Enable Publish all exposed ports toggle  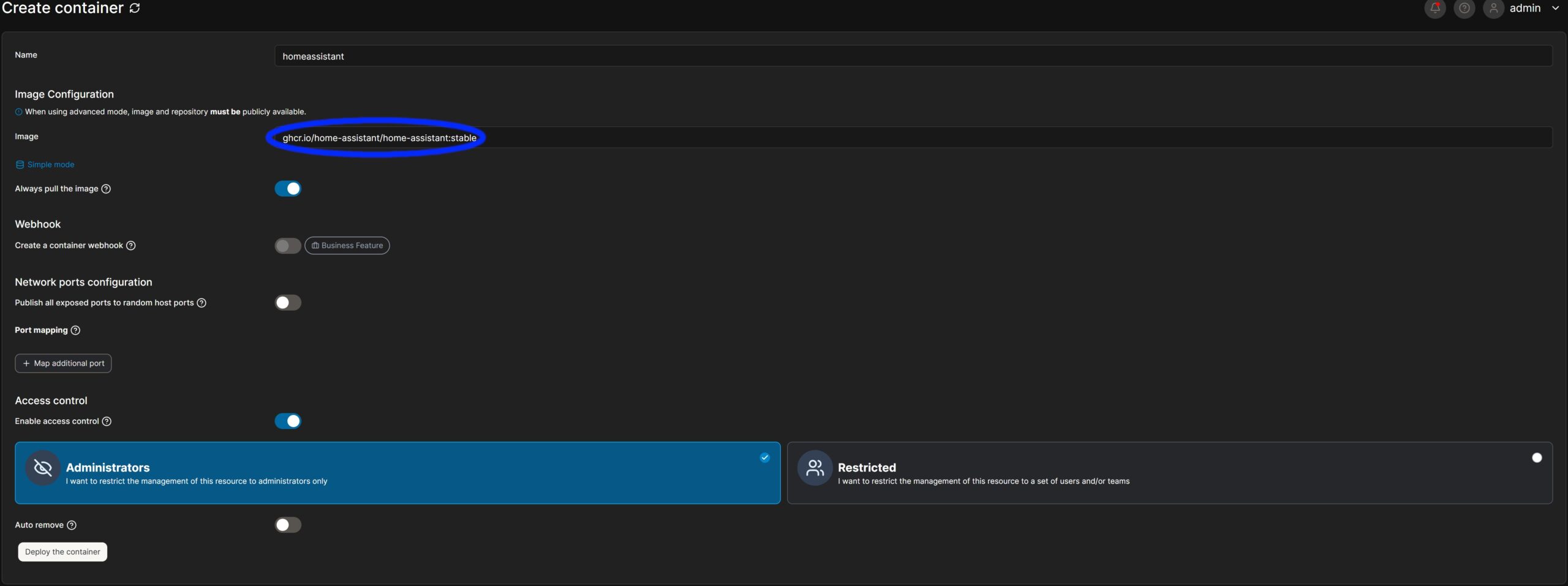point(288,303)
